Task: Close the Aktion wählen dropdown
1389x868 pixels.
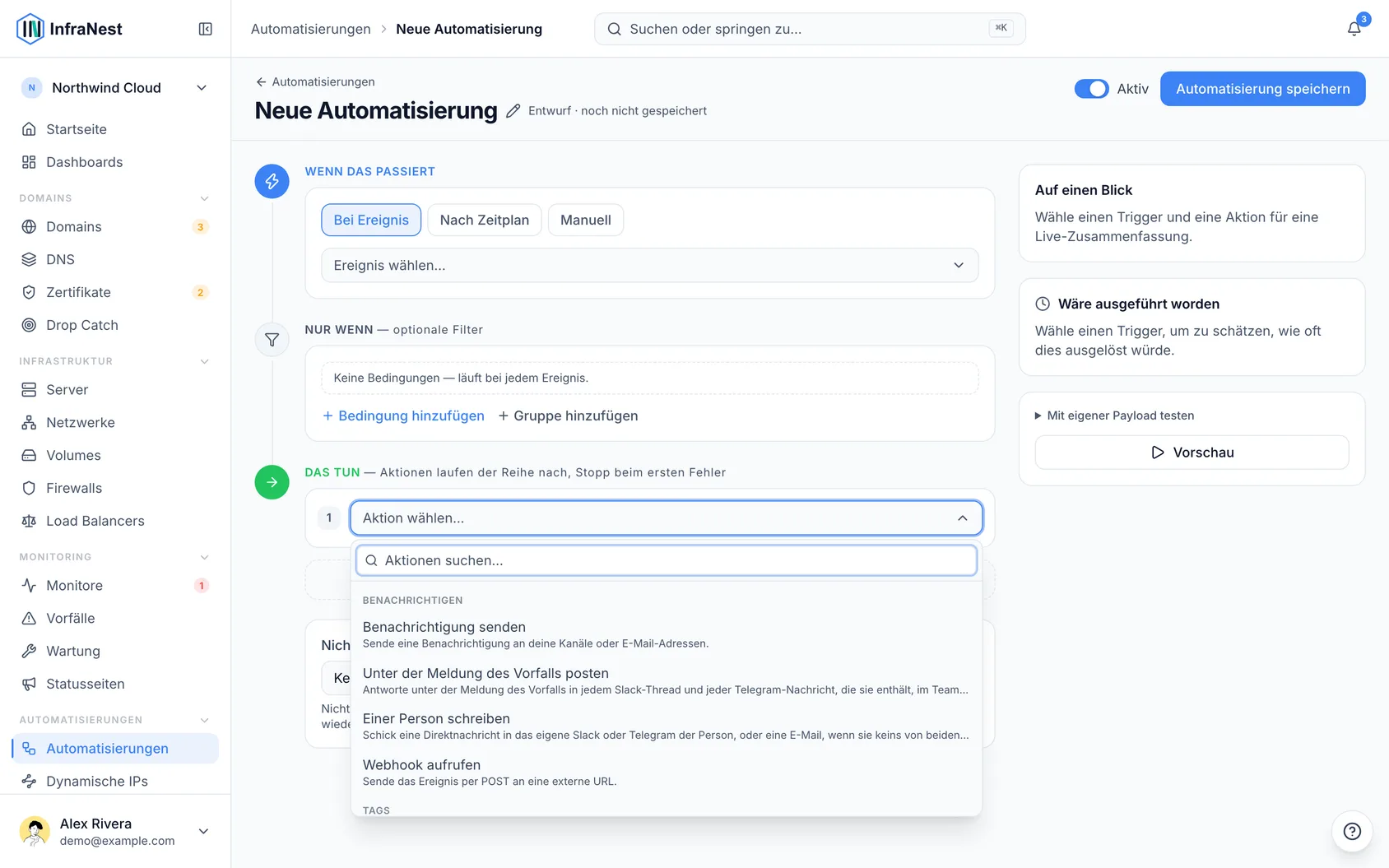Action: (667, 518)
